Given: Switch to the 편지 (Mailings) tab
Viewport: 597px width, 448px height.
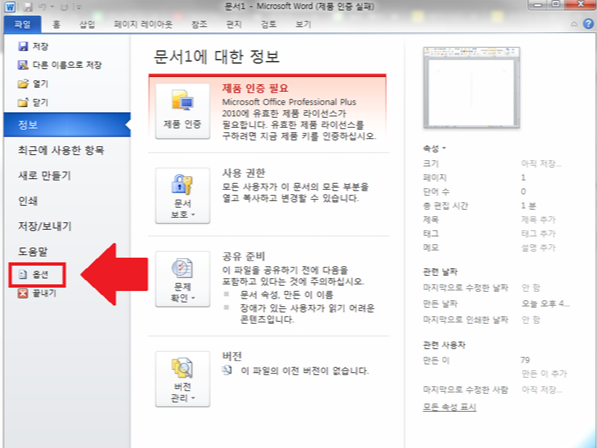Looking at the screenshot, I should tap(234, 25).
